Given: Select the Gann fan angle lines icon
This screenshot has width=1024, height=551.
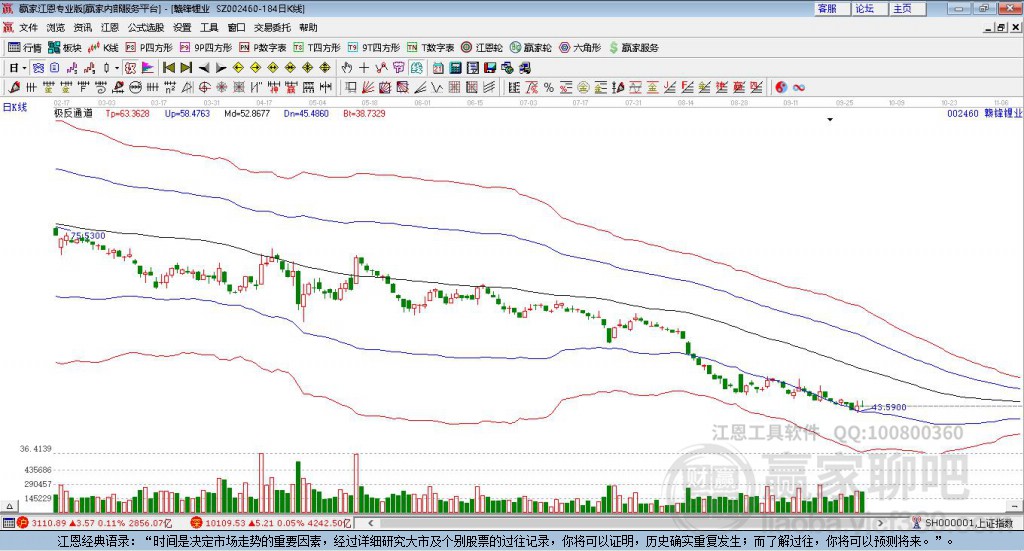Looking at the screenshot, I should pyautogui.click(x=368, y=87).
